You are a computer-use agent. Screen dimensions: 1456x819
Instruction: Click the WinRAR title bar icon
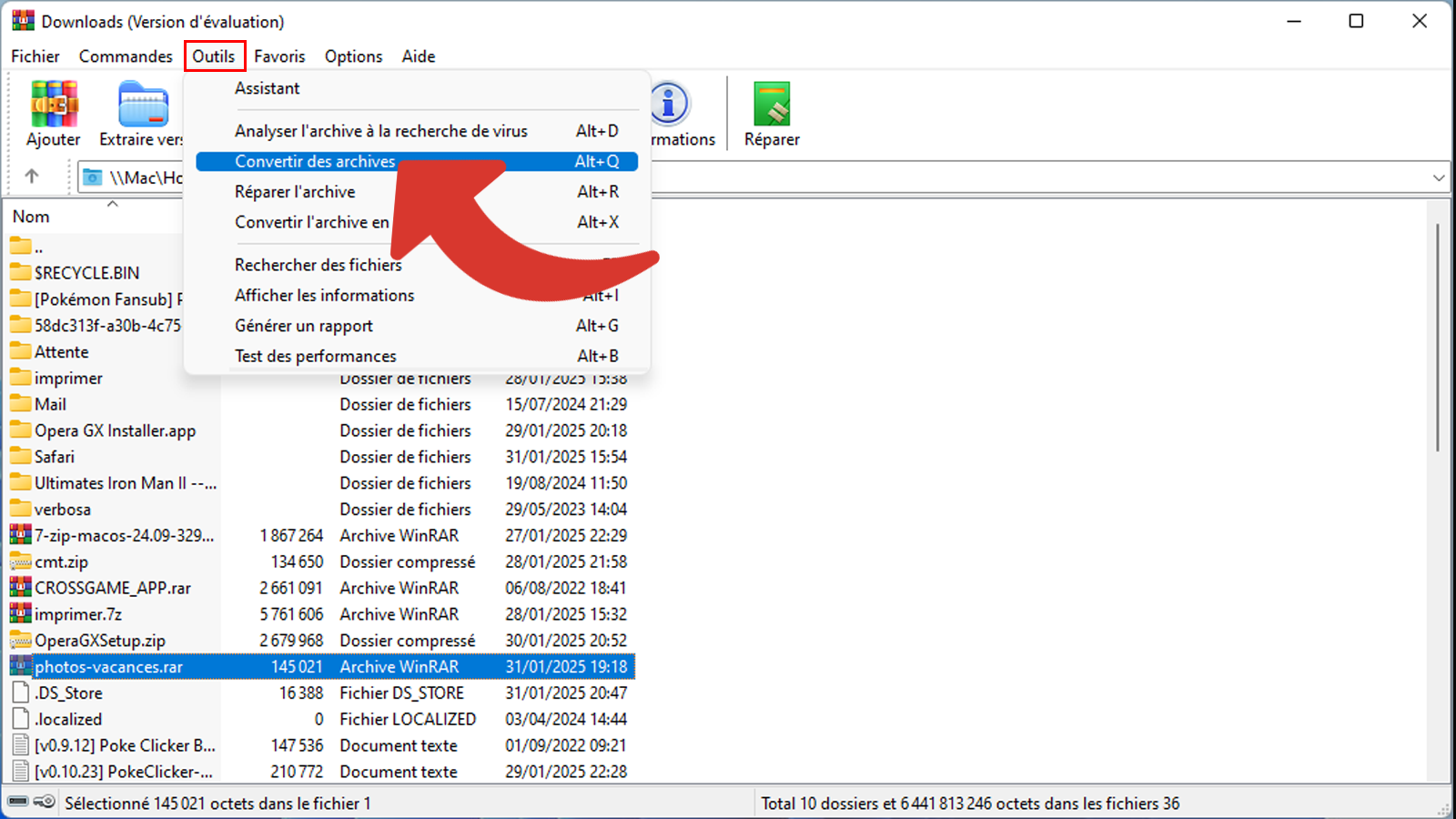(23, 21)
